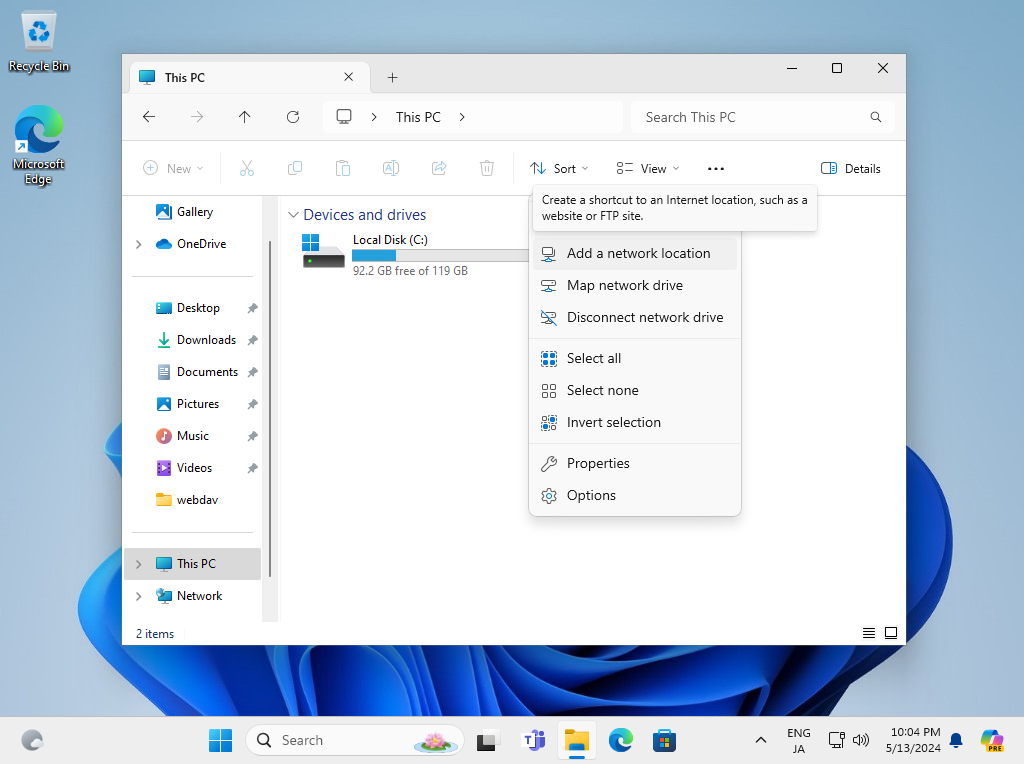Expand This PC tree node
The image size is (1024, 764).
click(138, 564)
